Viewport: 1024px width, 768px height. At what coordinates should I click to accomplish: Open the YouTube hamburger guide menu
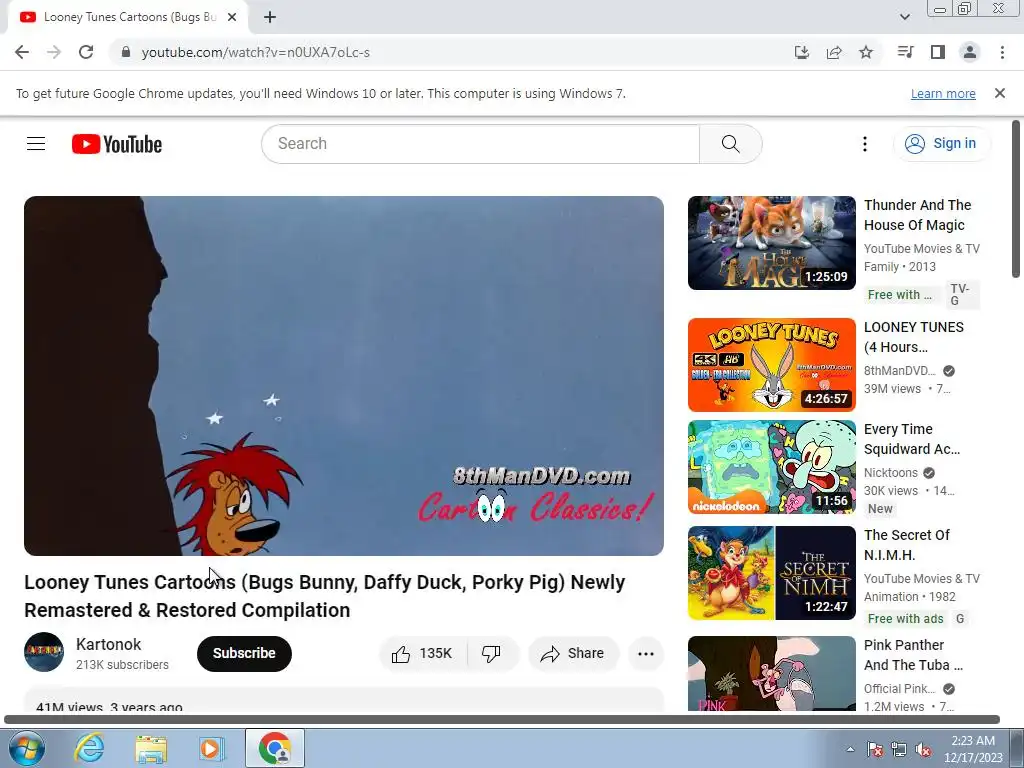click(36, 144)
